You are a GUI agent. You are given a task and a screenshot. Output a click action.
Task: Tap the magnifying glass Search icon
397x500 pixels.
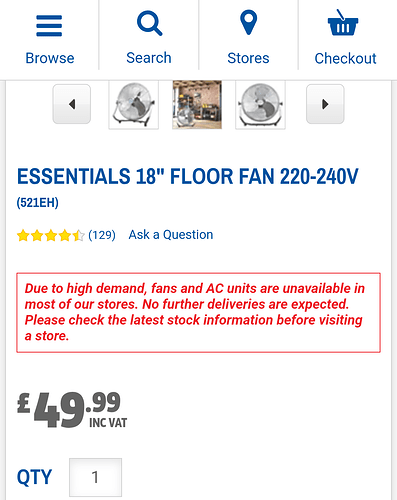click(x=149, y=23)
